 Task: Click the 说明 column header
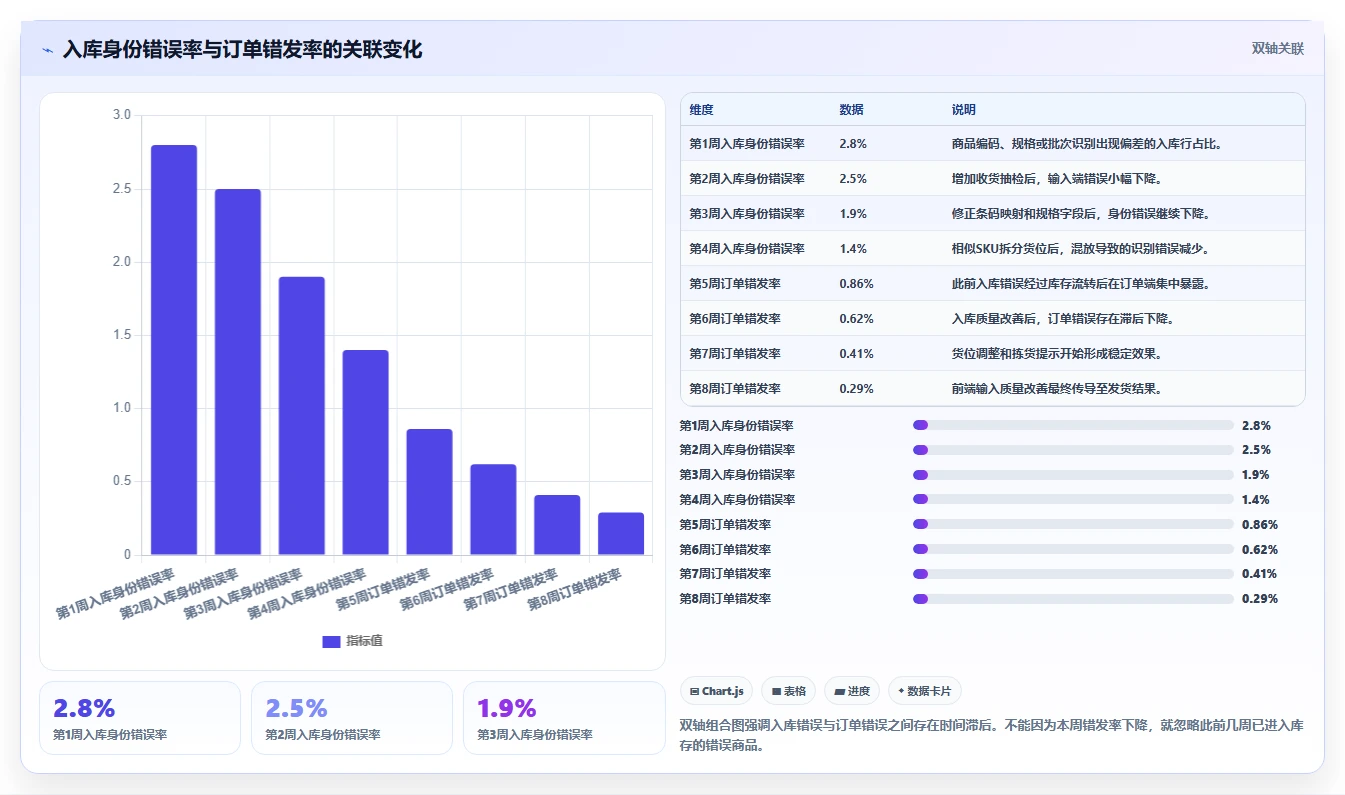(964, 109)
